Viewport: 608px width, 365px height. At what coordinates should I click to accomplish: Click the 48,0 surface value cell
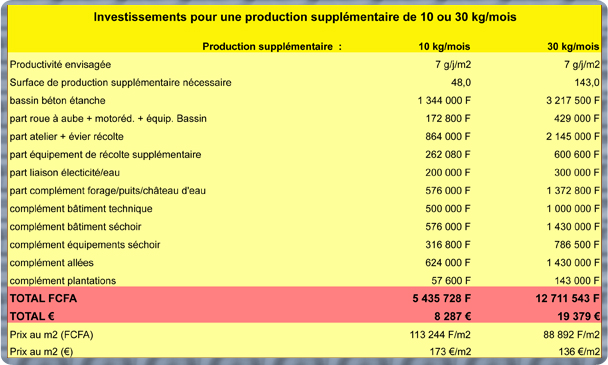click(461, 83)
